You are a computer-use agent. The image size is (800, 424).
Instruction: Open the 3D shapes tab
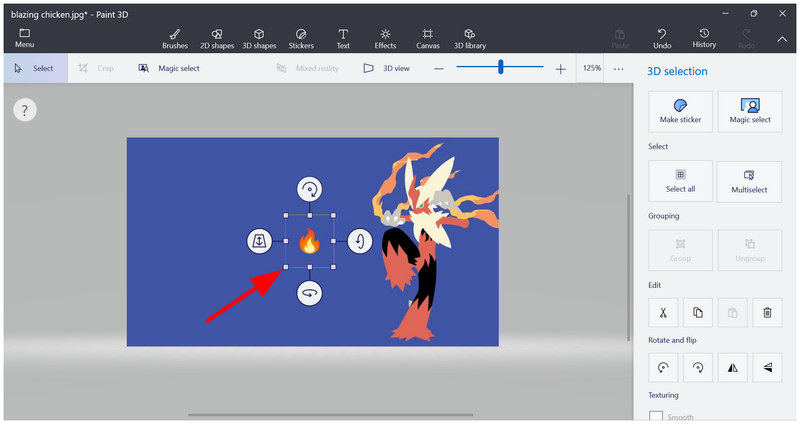[x=259, y=39]
